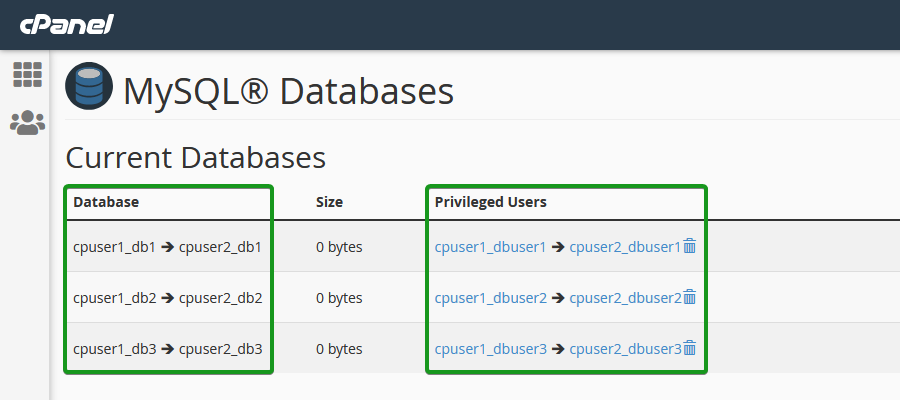The height and width of the screenshot is (400, 900).
Task: Delete privileged user cpuser2_dbuser1 with trash icon
Action: pyautogui.click(x=690, y=247)
